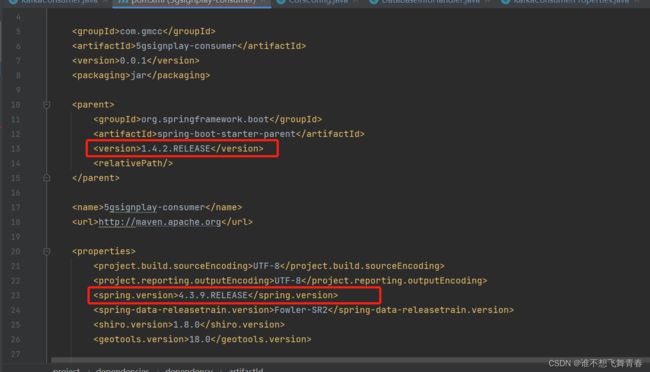This screenshot has height=372, width=650.
Task: Click the groupId com.gmcc line
Action: [x=143, y=31]
